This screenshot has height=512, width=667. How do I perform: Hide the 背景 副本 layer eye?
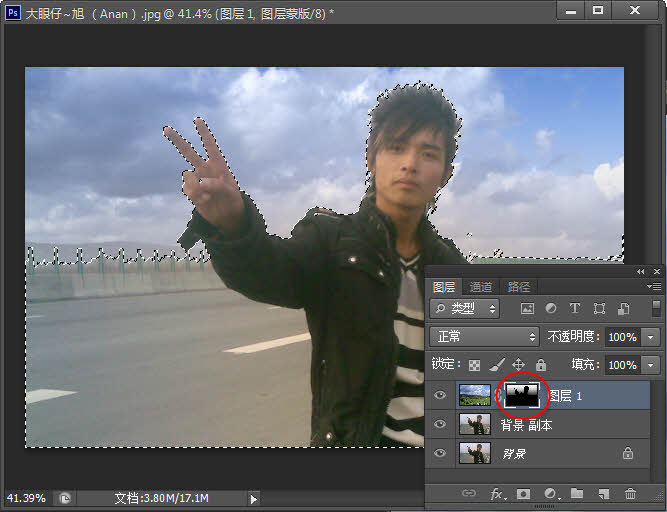(x=440, y=425)
